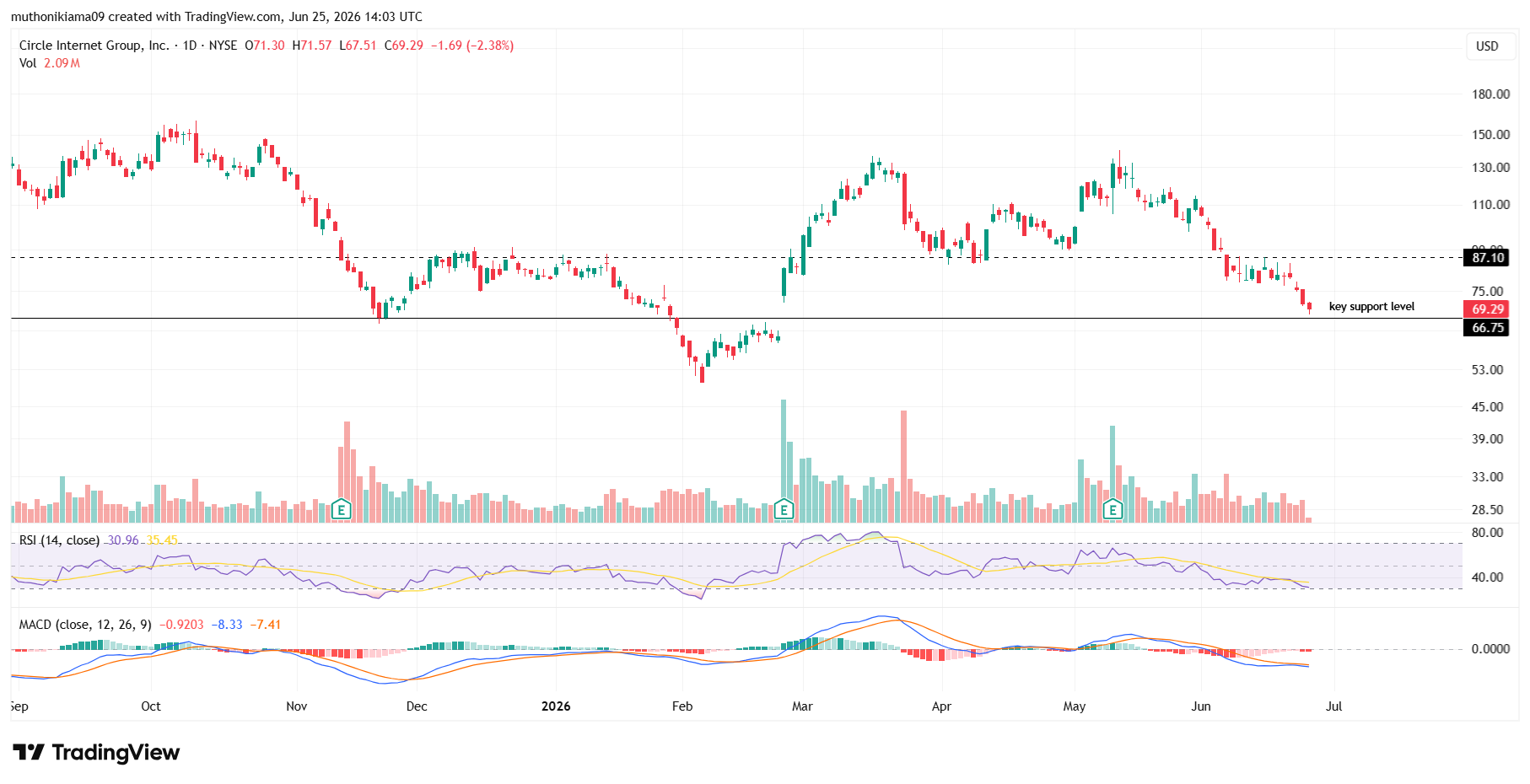This screenshot has height=784, width=1530.
Task: Open the earnings E marker just before Mar
Action: pos(784,509)
